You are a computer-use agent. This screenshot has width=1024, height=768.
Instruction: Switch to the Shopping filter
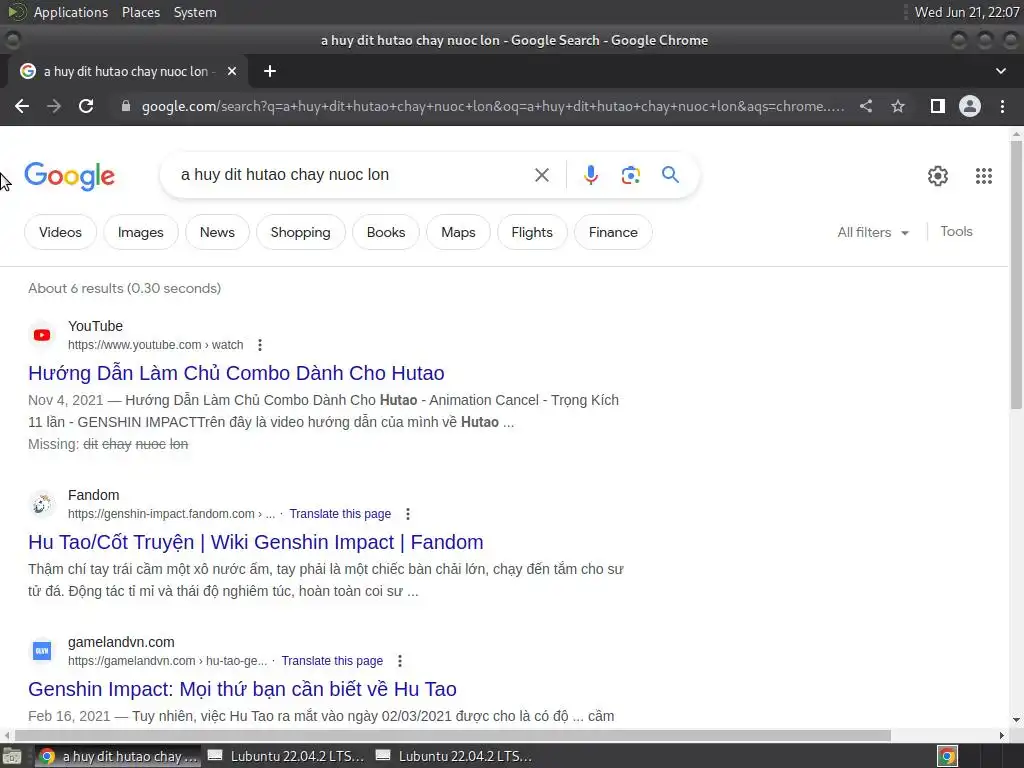pyautogui.click(x=300, y=232)
